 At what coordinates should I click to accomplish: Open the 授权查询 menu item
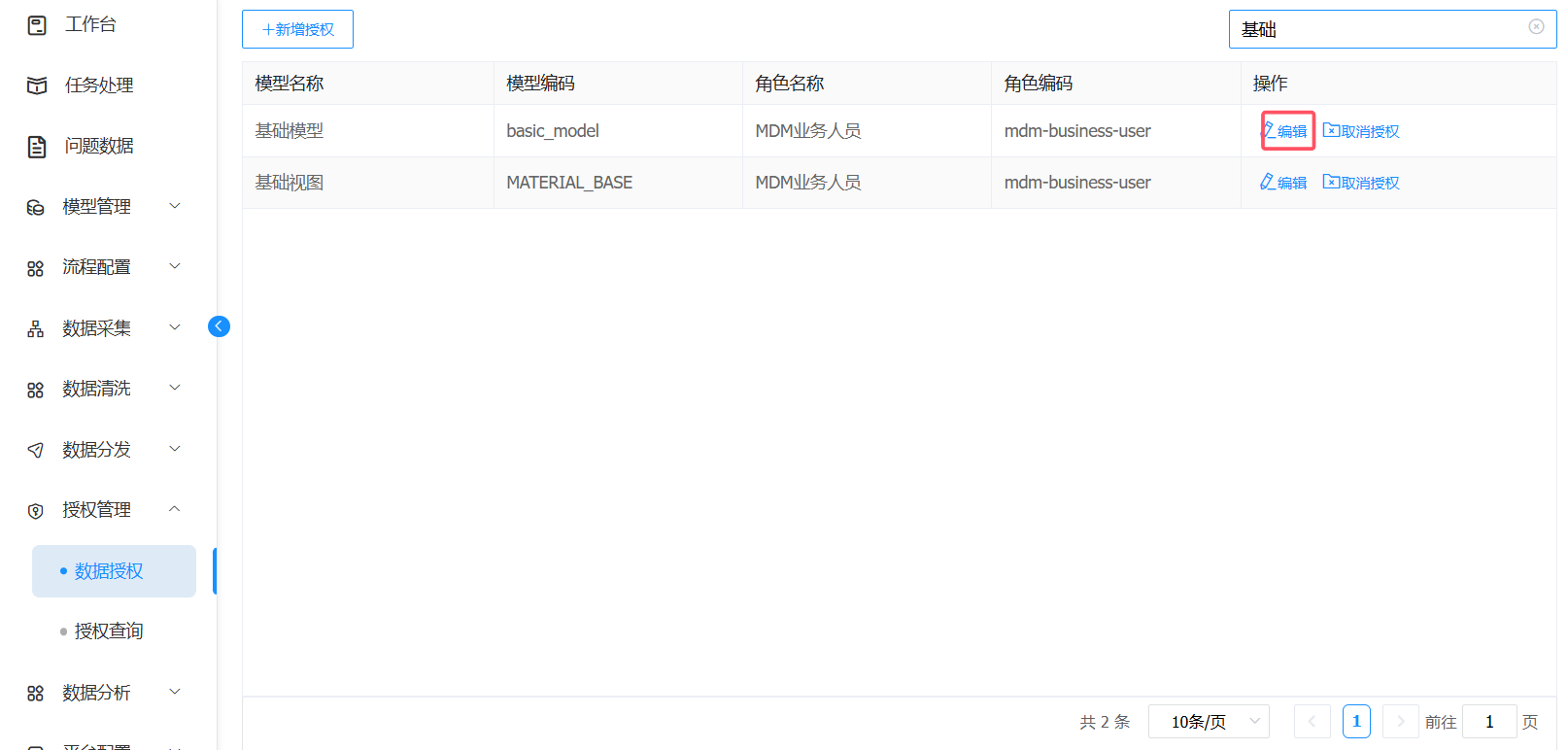click(109, 631)
